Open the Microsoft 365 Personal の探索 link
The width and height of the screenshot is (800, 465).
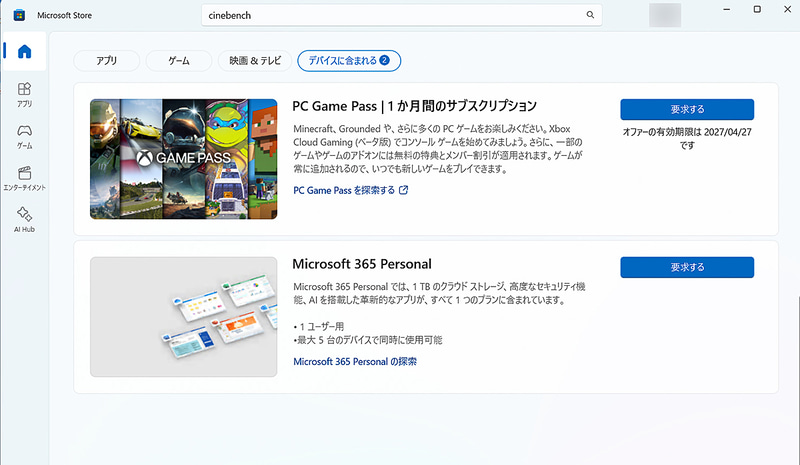click(x=355, y=361)
